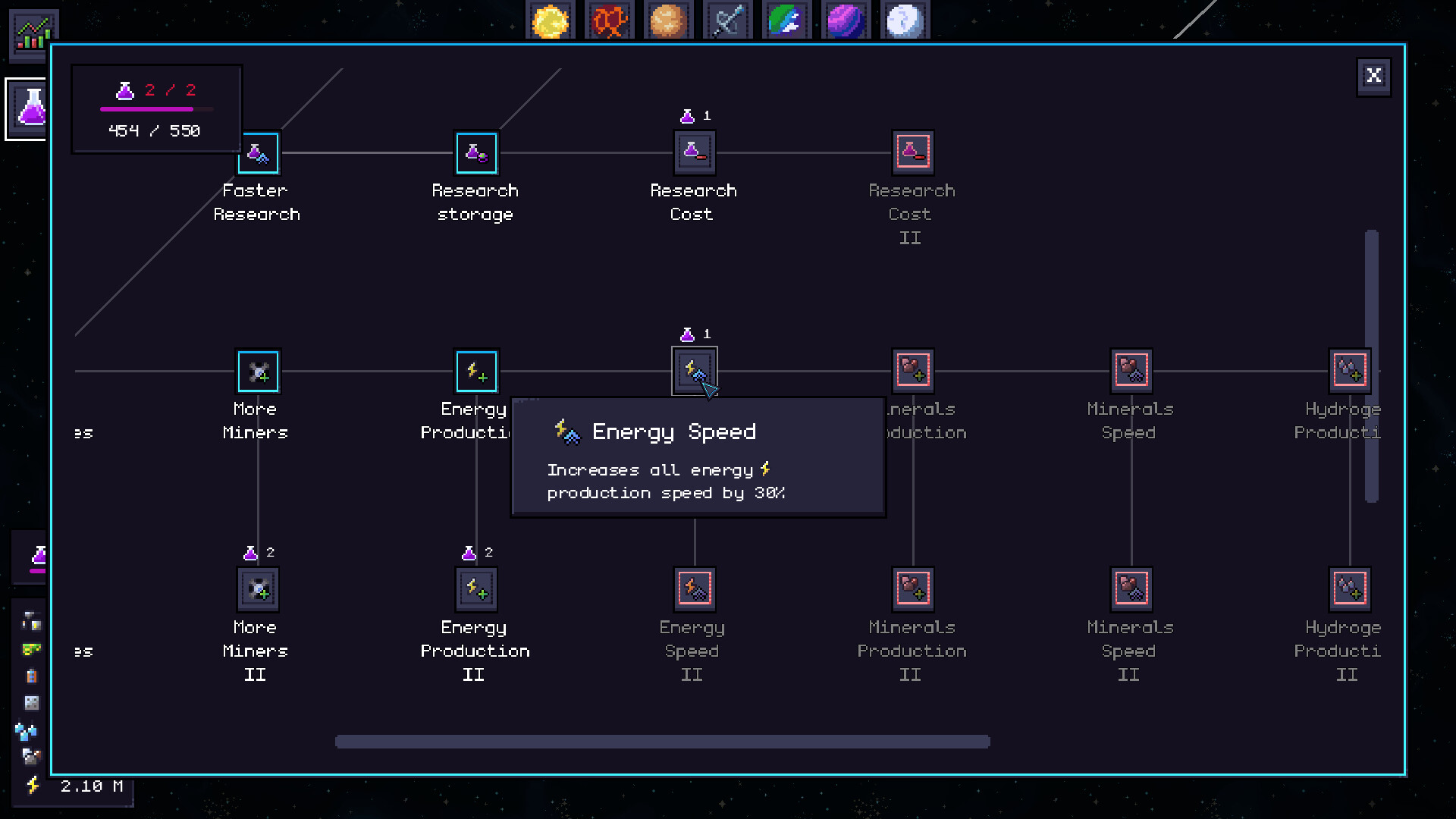Open the satellite station icon
The image size is (1456, 819).
coord(727,20)
